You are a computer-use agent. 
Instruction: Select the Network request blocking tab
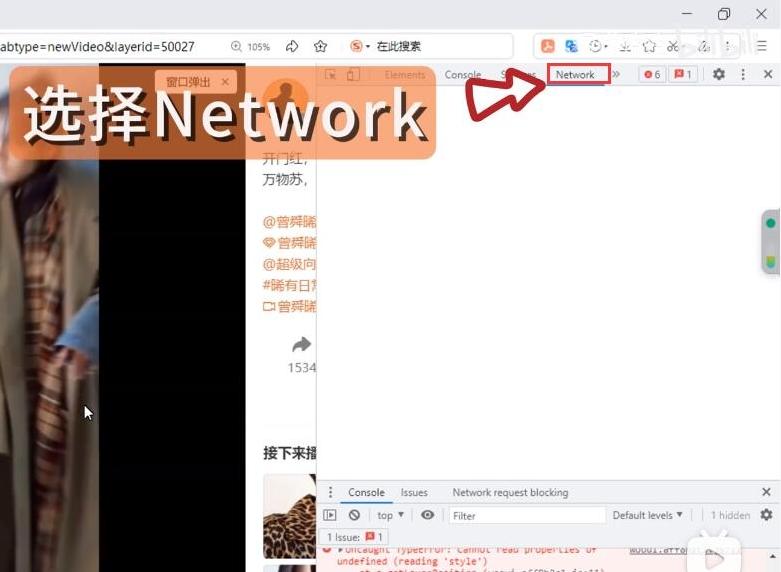click(x=510, y=492)
